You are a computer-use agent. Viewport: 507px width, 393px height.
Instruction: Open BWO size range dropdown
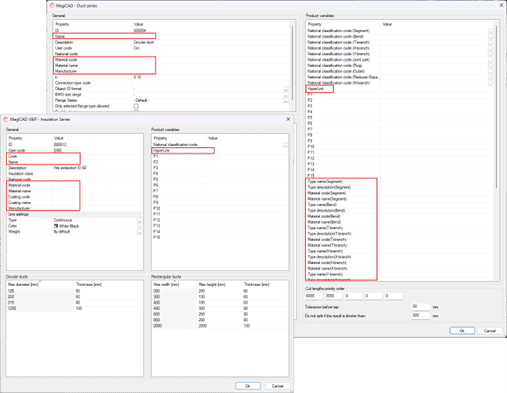pyautogui.click(x=286, y=95)
